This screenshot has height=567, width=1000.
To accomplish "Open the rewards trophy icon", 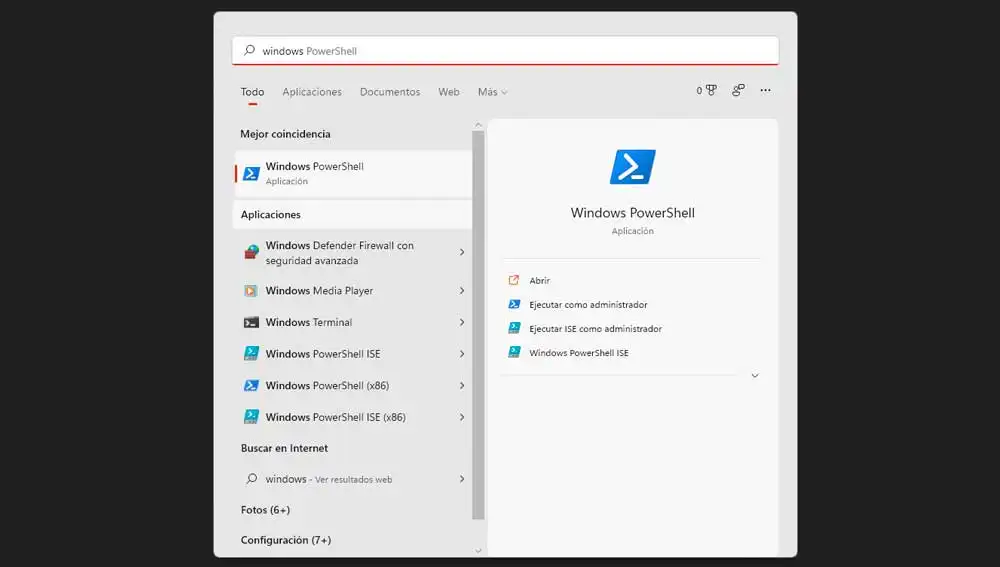I will (711, 91).
